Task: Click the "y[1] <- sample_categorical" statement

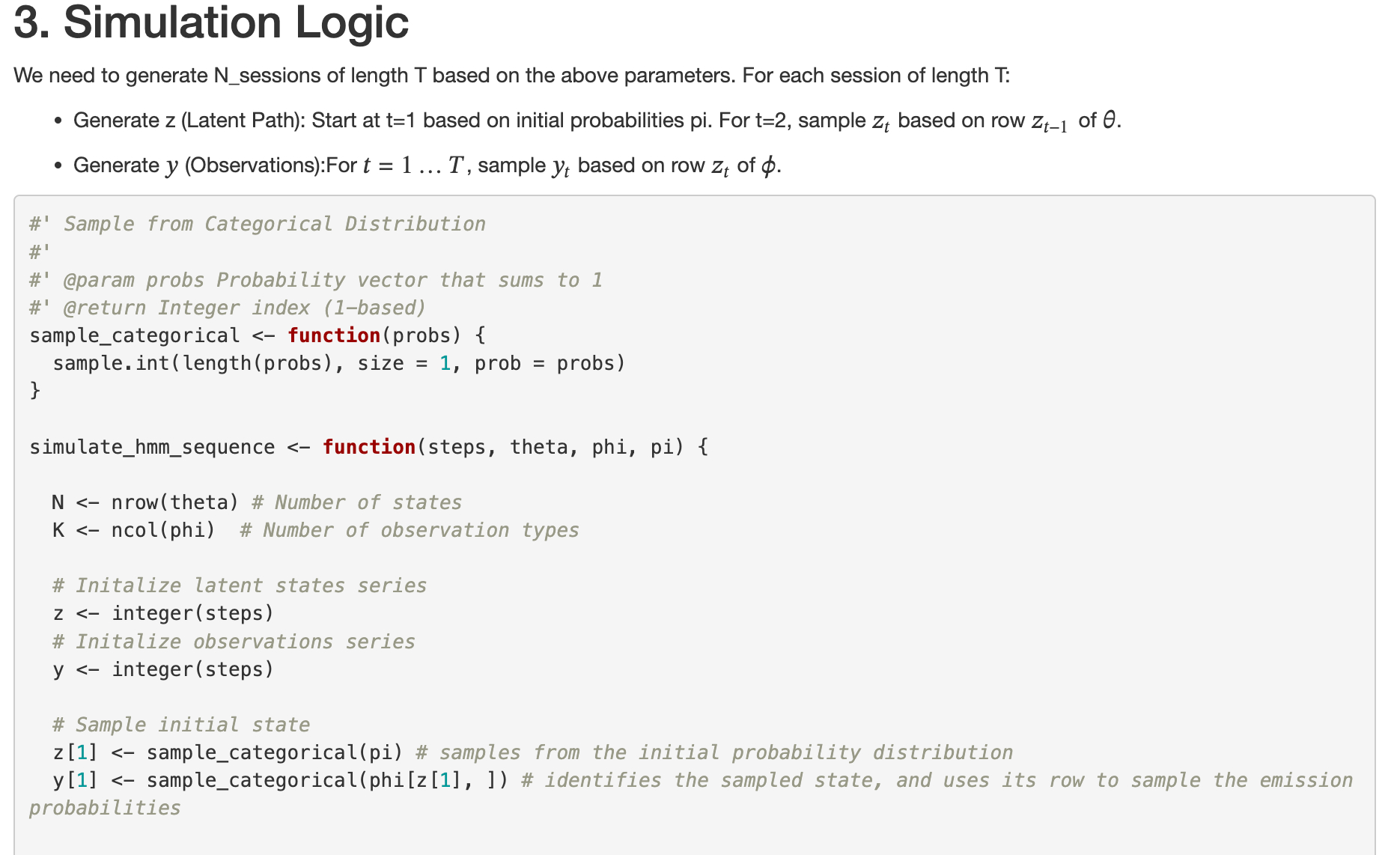Action: click(280, 780)
